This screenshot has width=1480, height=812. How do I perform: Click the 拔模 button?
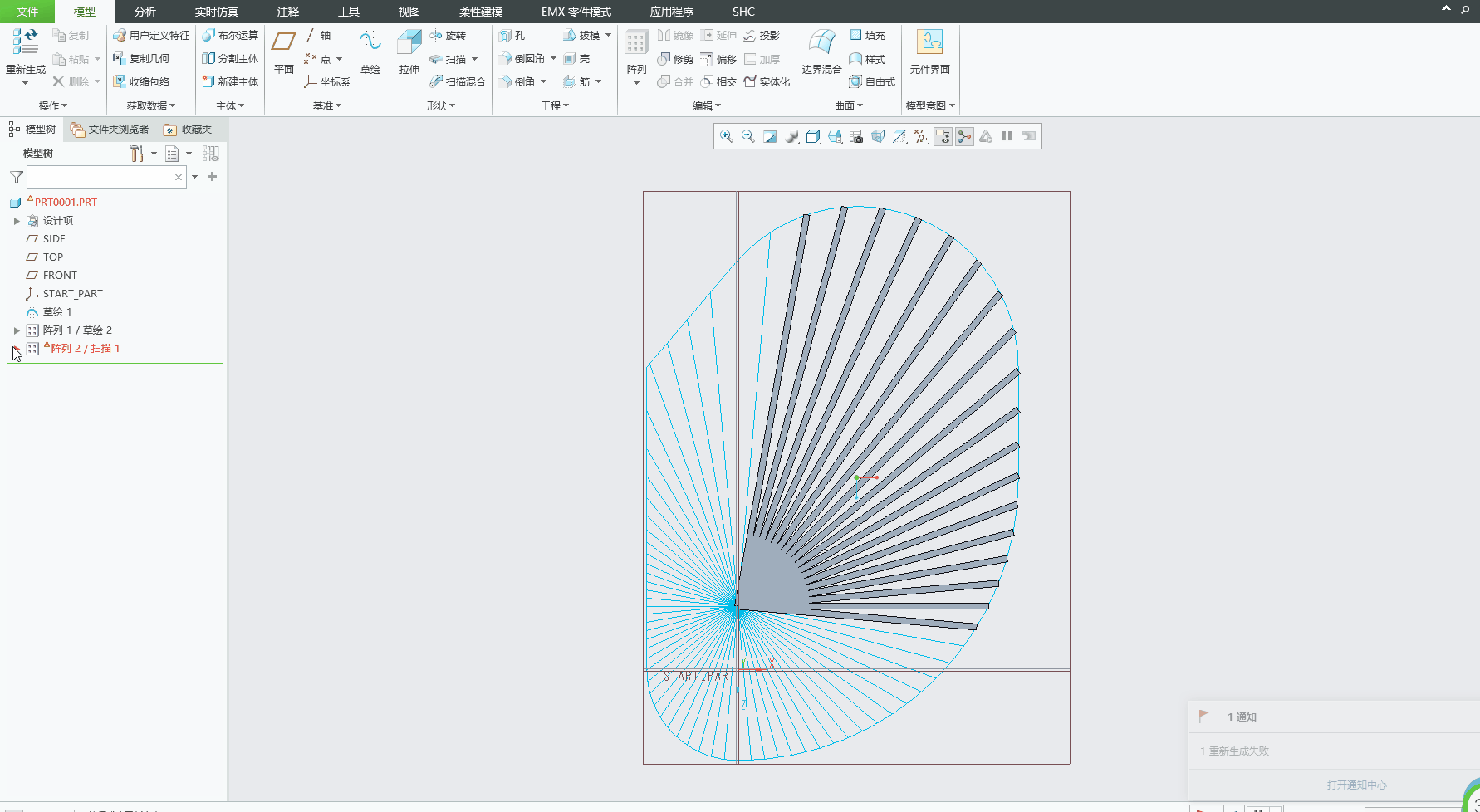581,36
